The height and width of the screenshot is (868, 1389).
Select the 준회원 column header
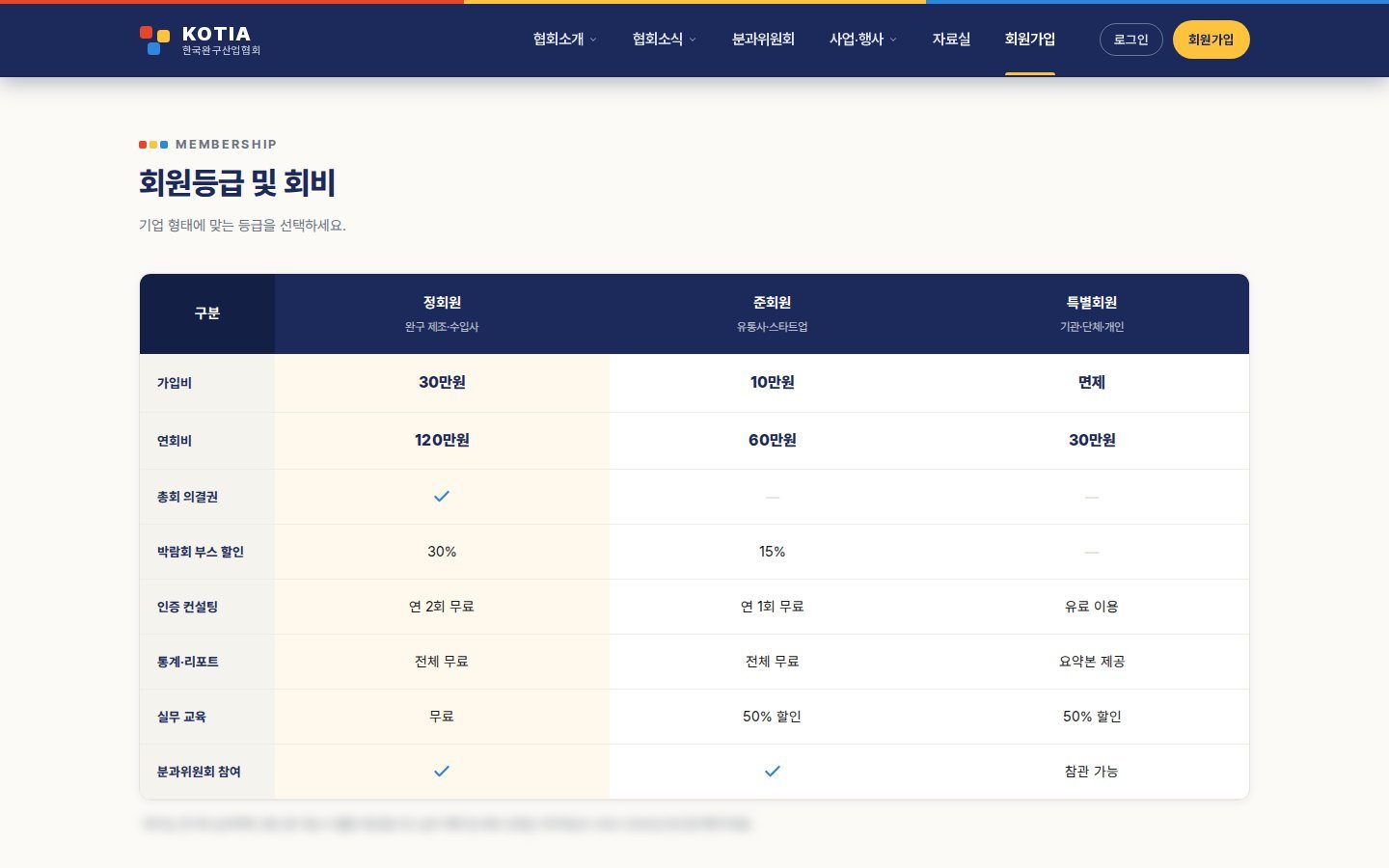(x=773, y=313)
